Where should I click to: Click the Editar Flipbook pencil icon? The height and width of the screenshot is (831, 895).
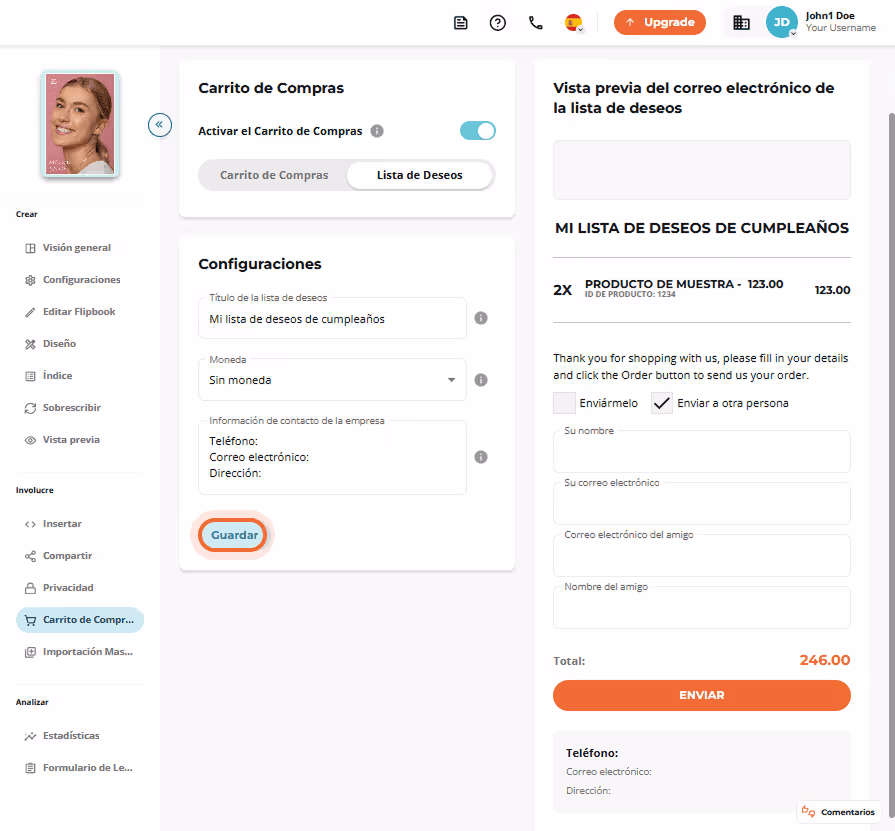[30, 312]
